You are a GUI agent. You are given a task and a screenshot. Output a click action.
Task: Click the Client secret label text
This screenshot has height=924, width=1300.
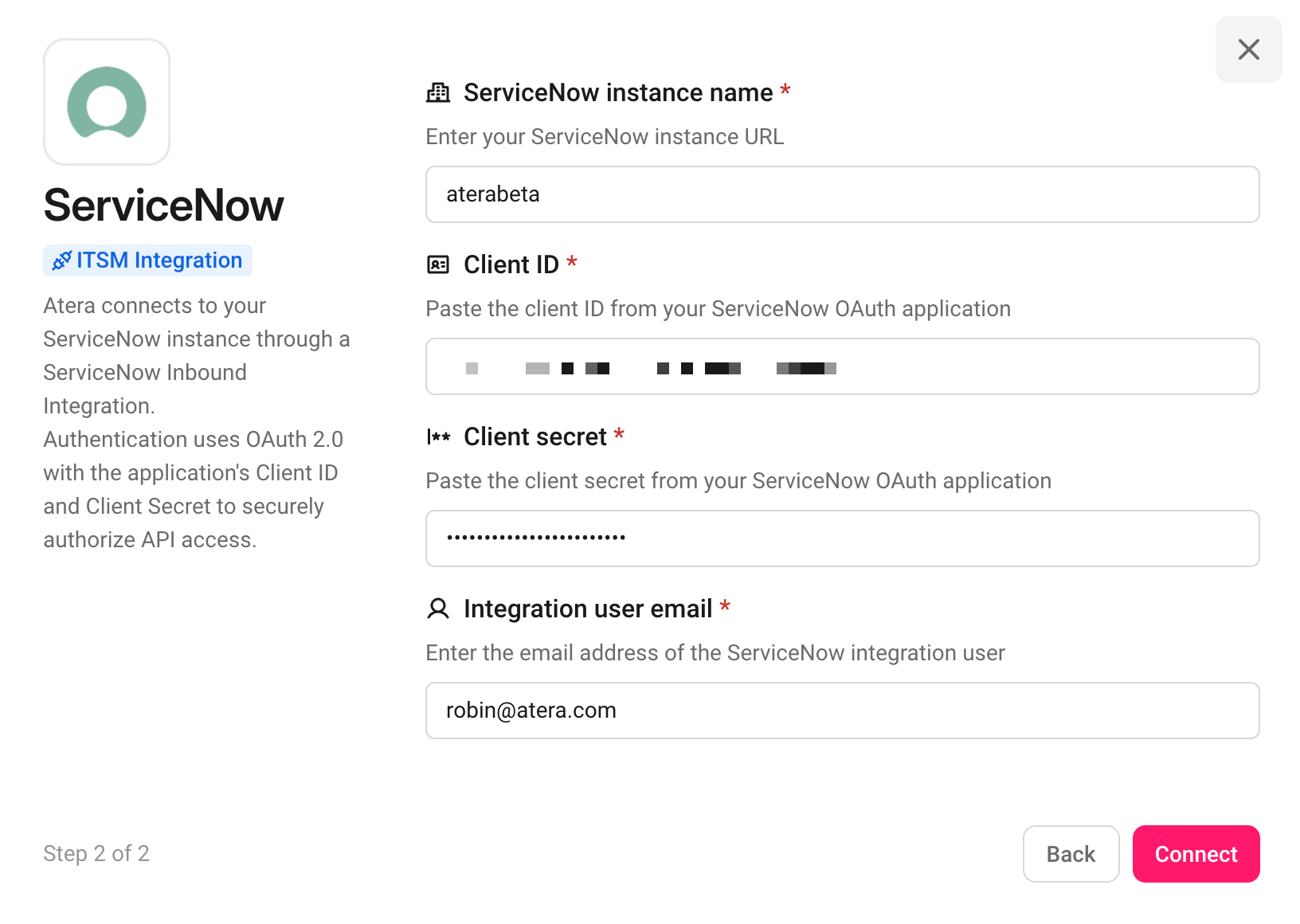click(535, 437)
